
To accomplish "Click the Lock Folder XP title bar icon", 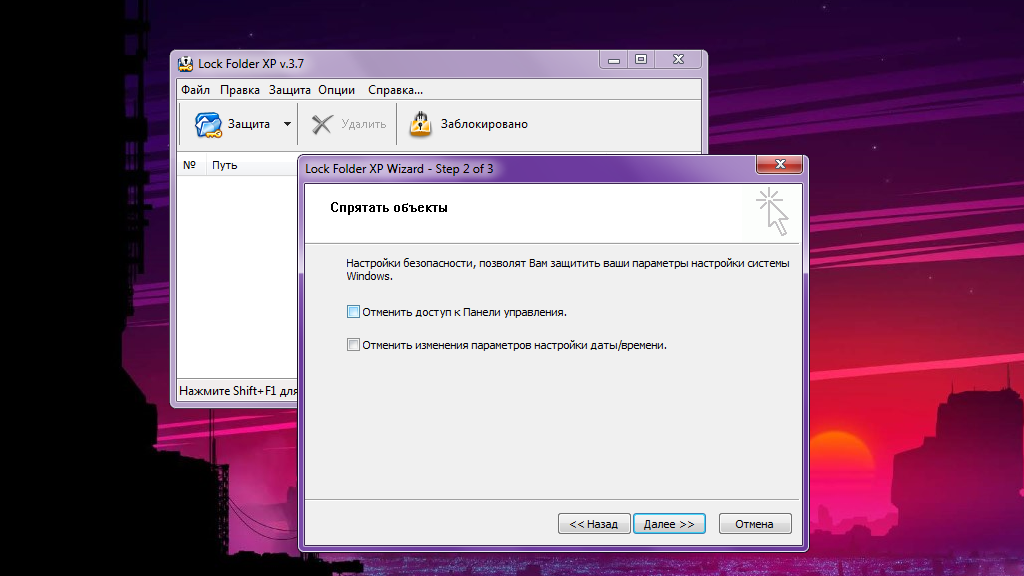I will (185, 63).
